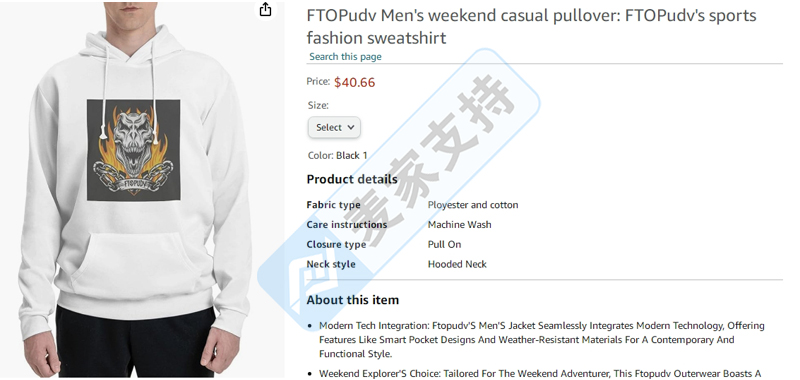Click the Pull On value text
800x380 pixels.
coord(444,244)
